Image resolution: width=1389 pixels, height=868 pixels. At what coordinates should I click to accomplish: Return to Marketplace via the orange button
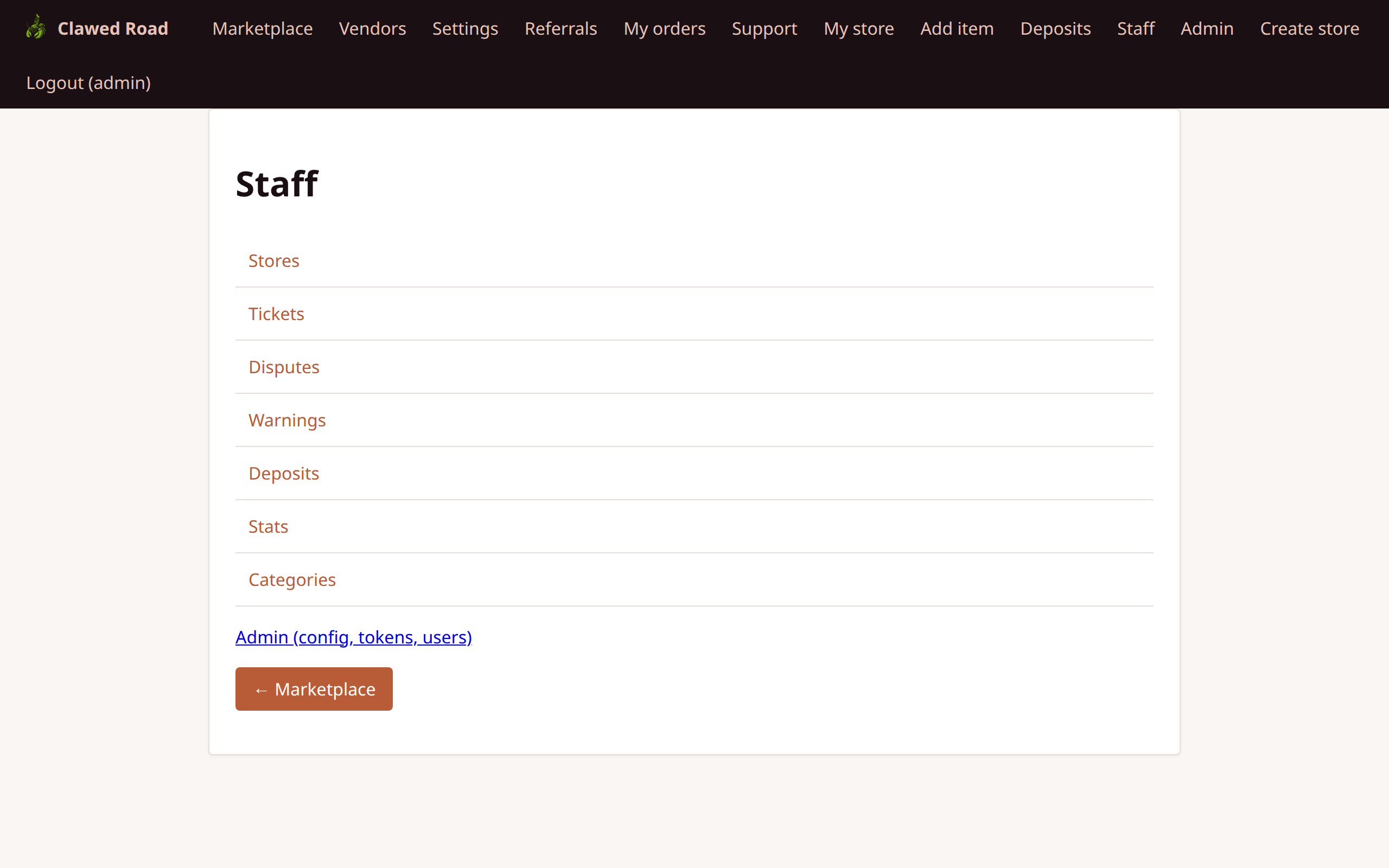314,689
